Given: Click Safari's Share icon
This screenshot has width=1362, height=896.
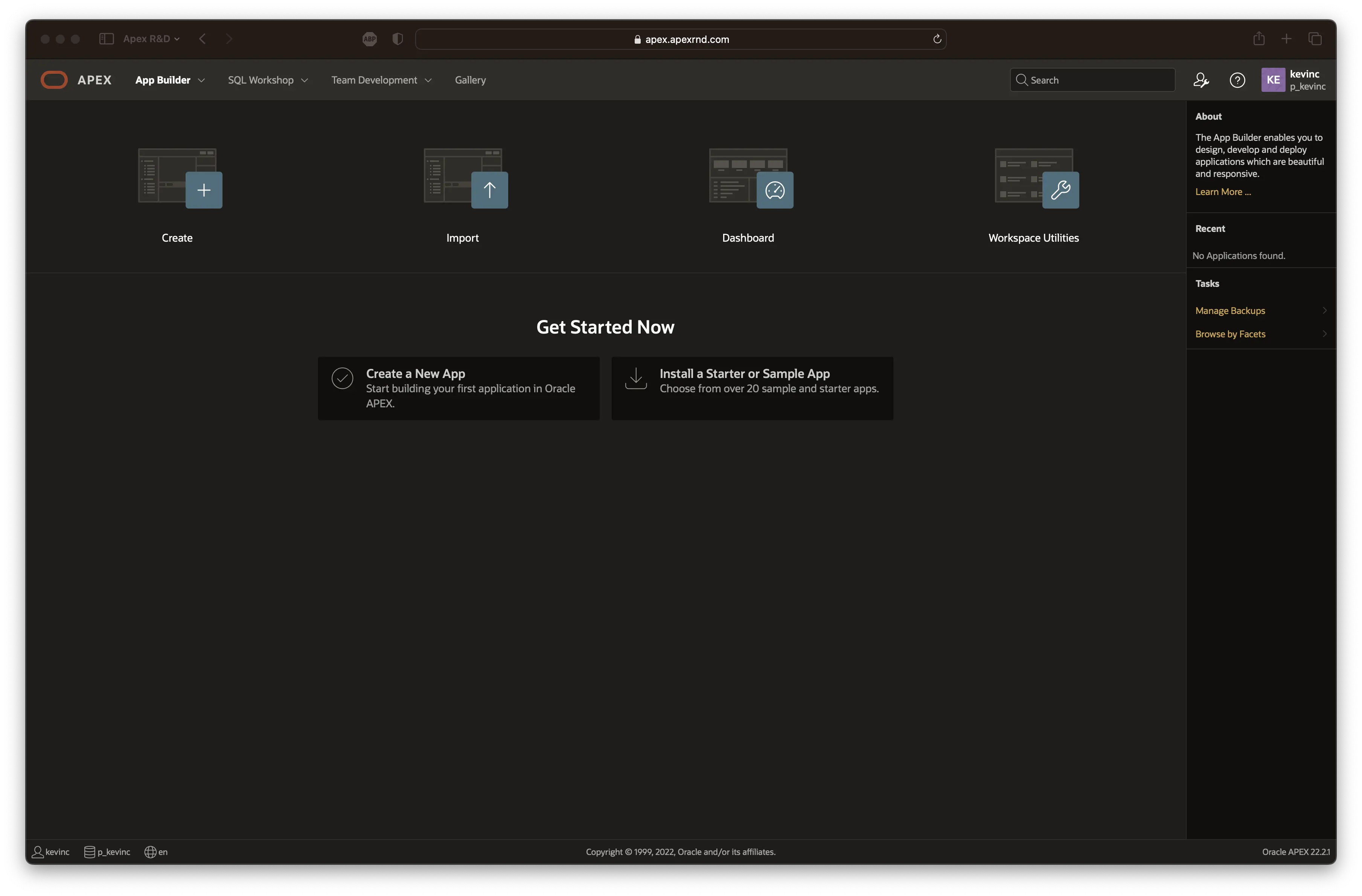Looking at the screenshot, I should tap(1258, 38).
